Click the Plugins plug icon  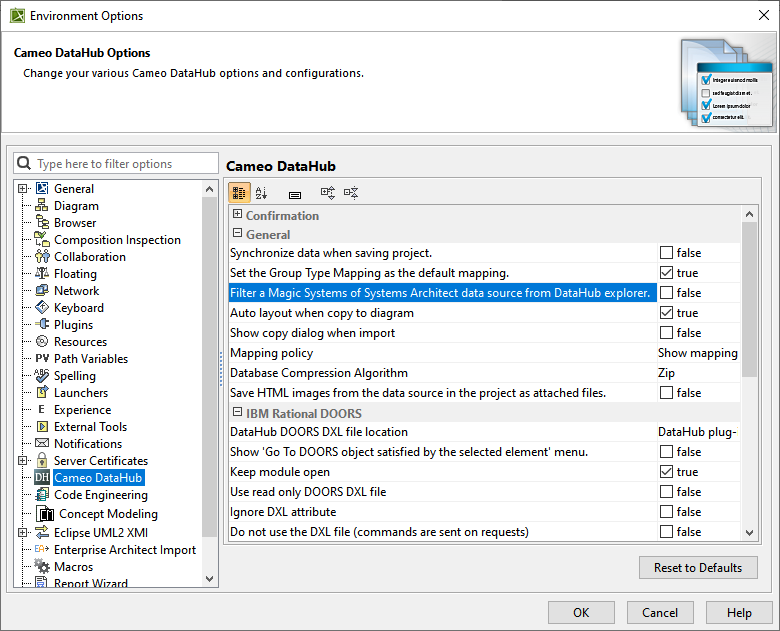pyautogui.click(x=42, y=324)
